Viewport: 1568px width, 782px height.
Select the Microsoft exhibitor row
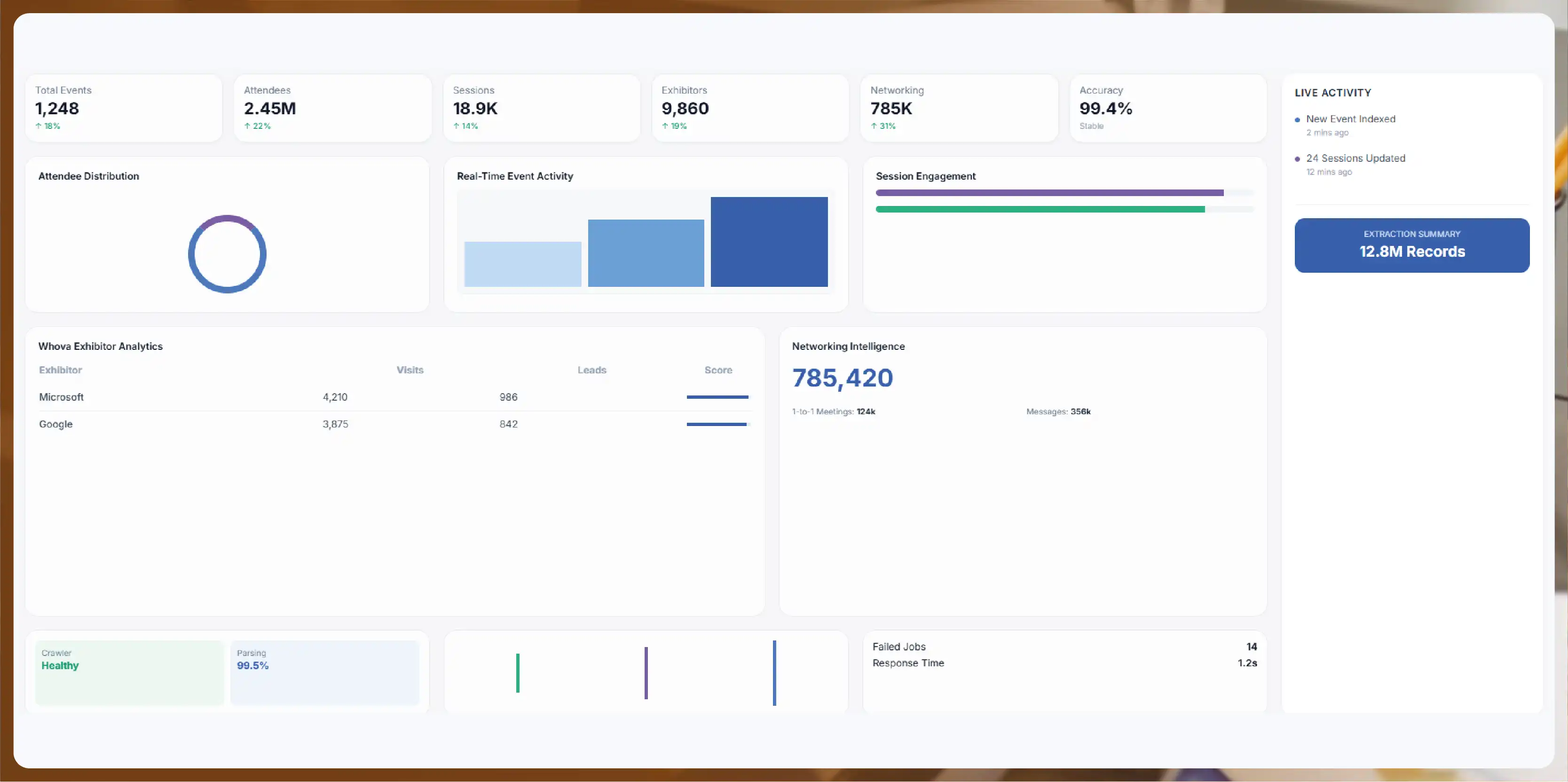pos(394,397)
